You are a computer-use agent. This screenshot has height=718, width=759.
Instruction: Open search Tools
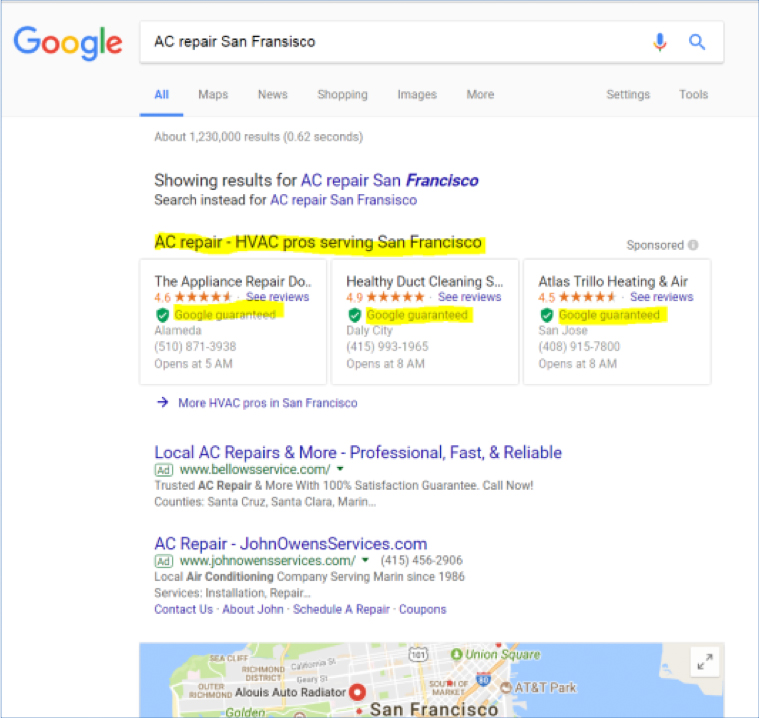click(x=693, y=94)
